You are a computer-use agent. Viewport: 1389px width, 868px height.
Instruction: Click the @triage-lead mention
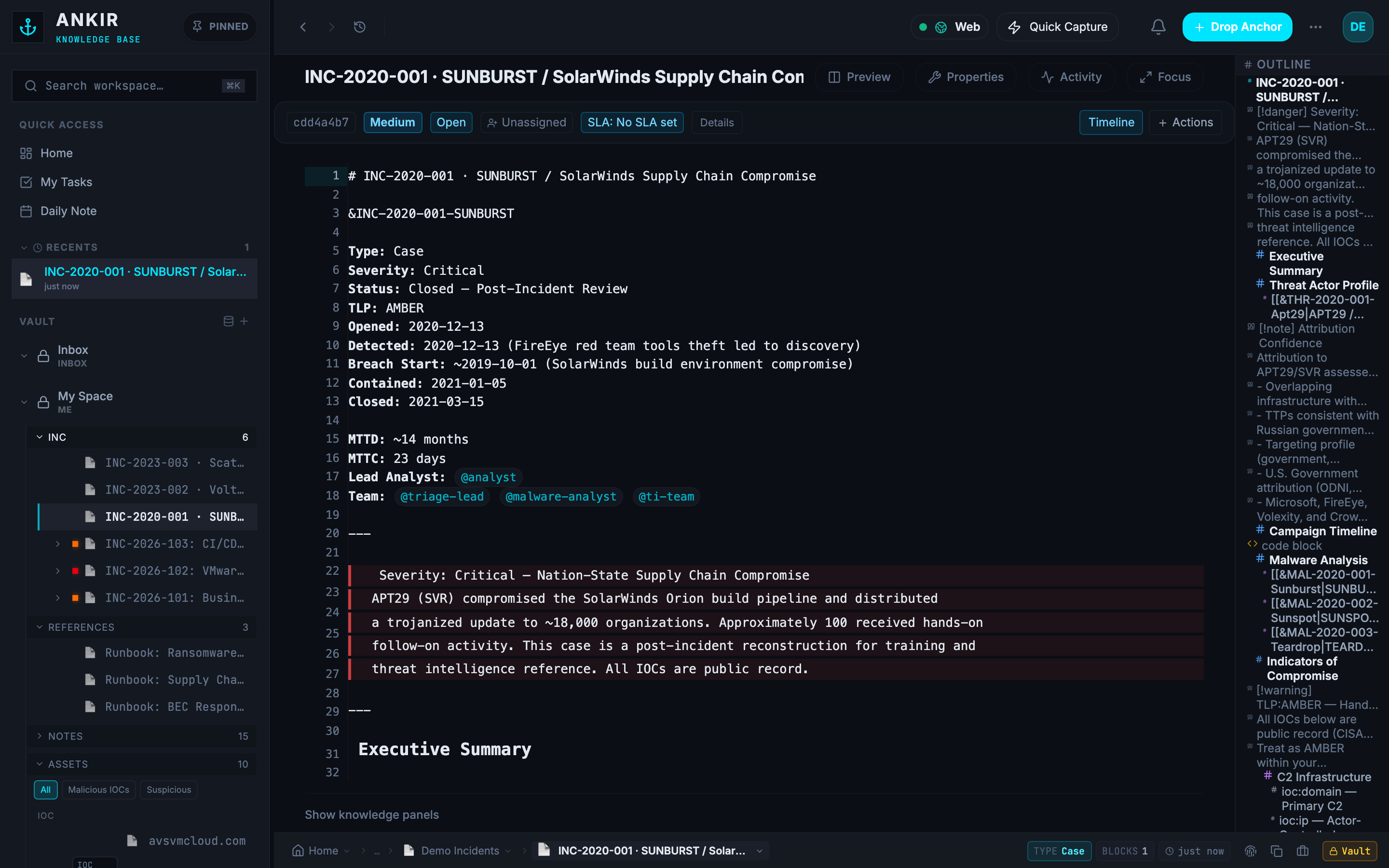442,497
